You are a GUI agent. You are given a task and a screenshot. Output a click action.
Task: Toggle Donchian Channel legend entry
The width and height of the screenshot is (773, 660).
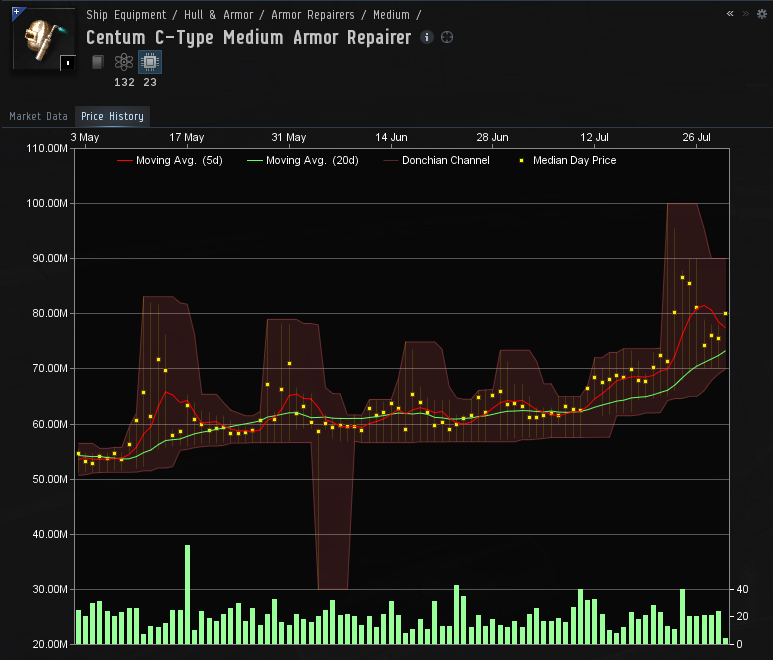click(437, 161)
